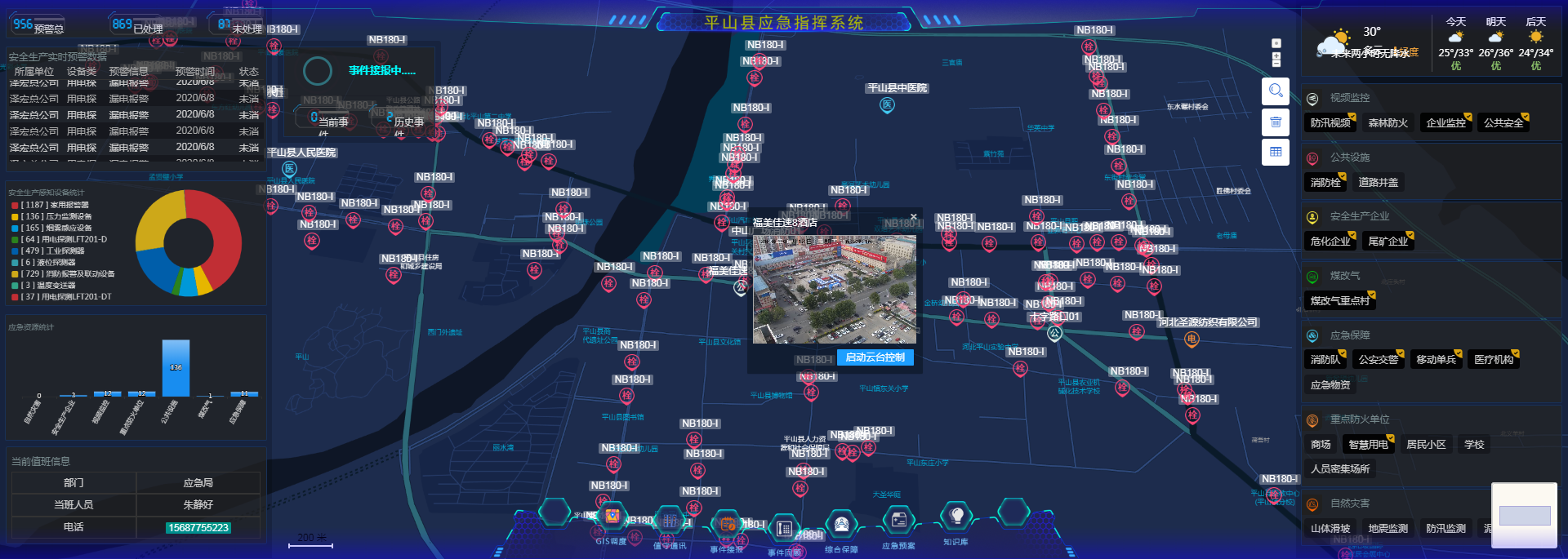Toggle the 人员密集场所 layer tag

pos(1340,469)
